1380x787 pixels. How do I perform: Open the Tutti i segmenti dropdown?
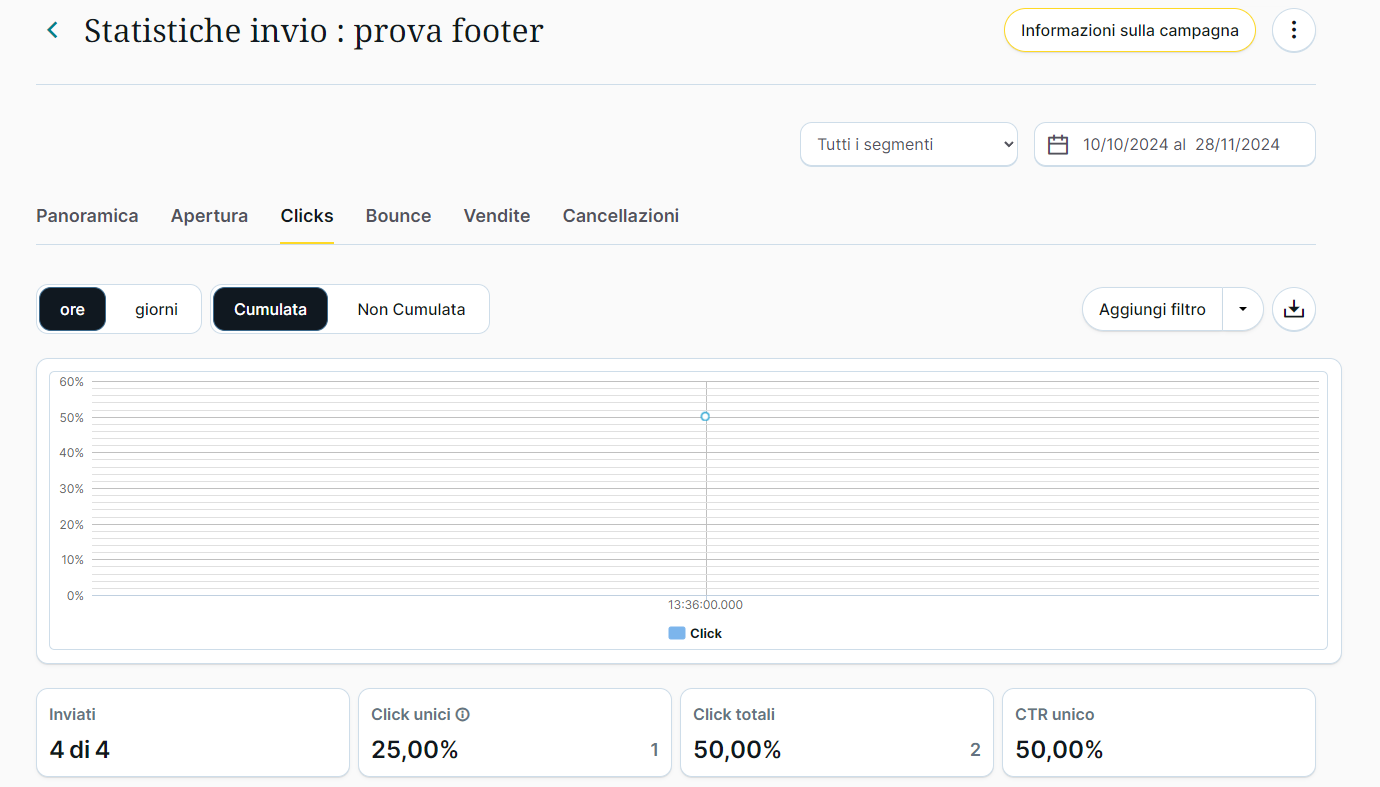coord(908,145)
